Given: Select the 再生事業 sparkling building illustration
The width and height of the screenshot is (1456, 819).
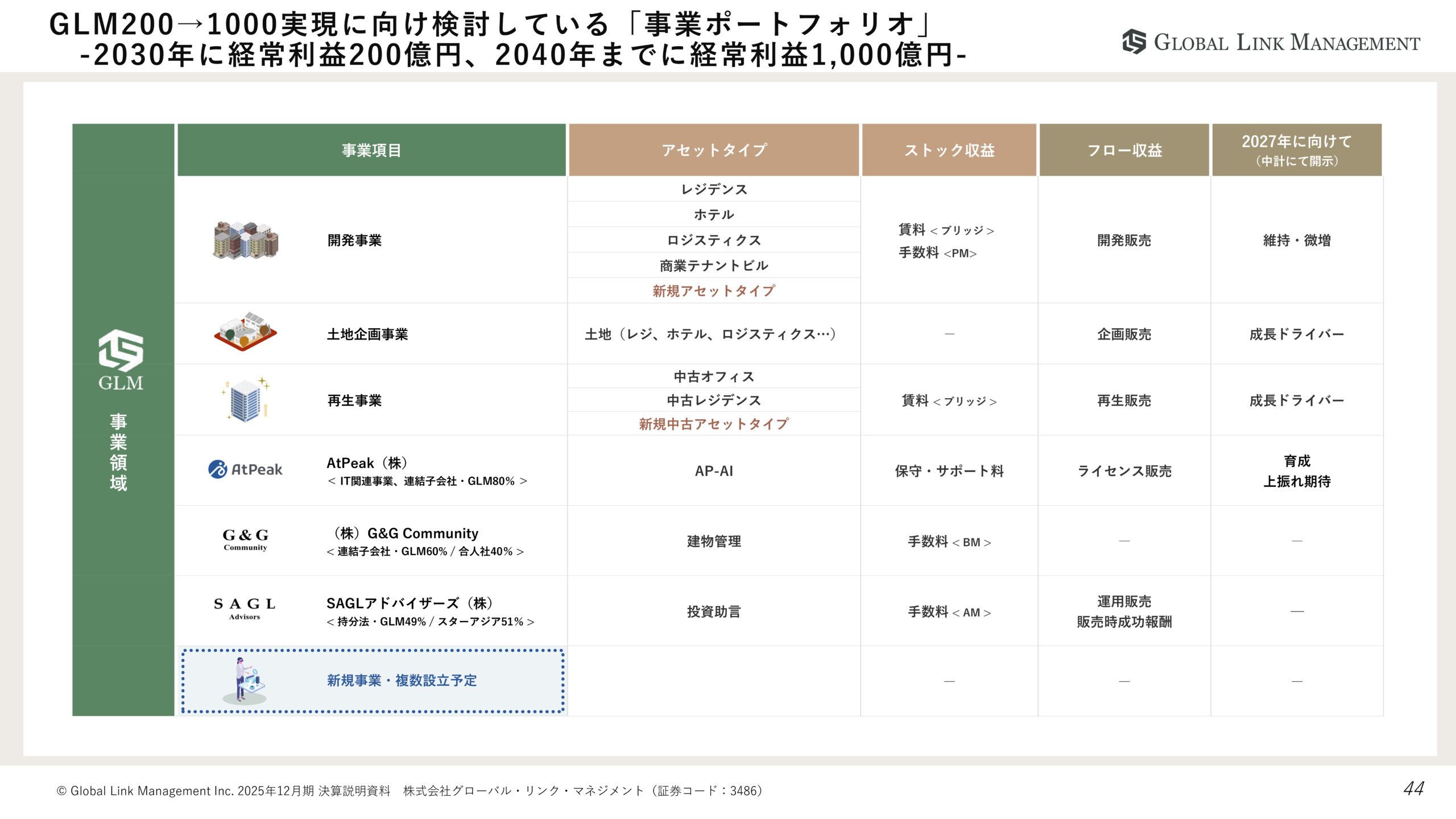Looking at the screenshot, I should (246, 400).
